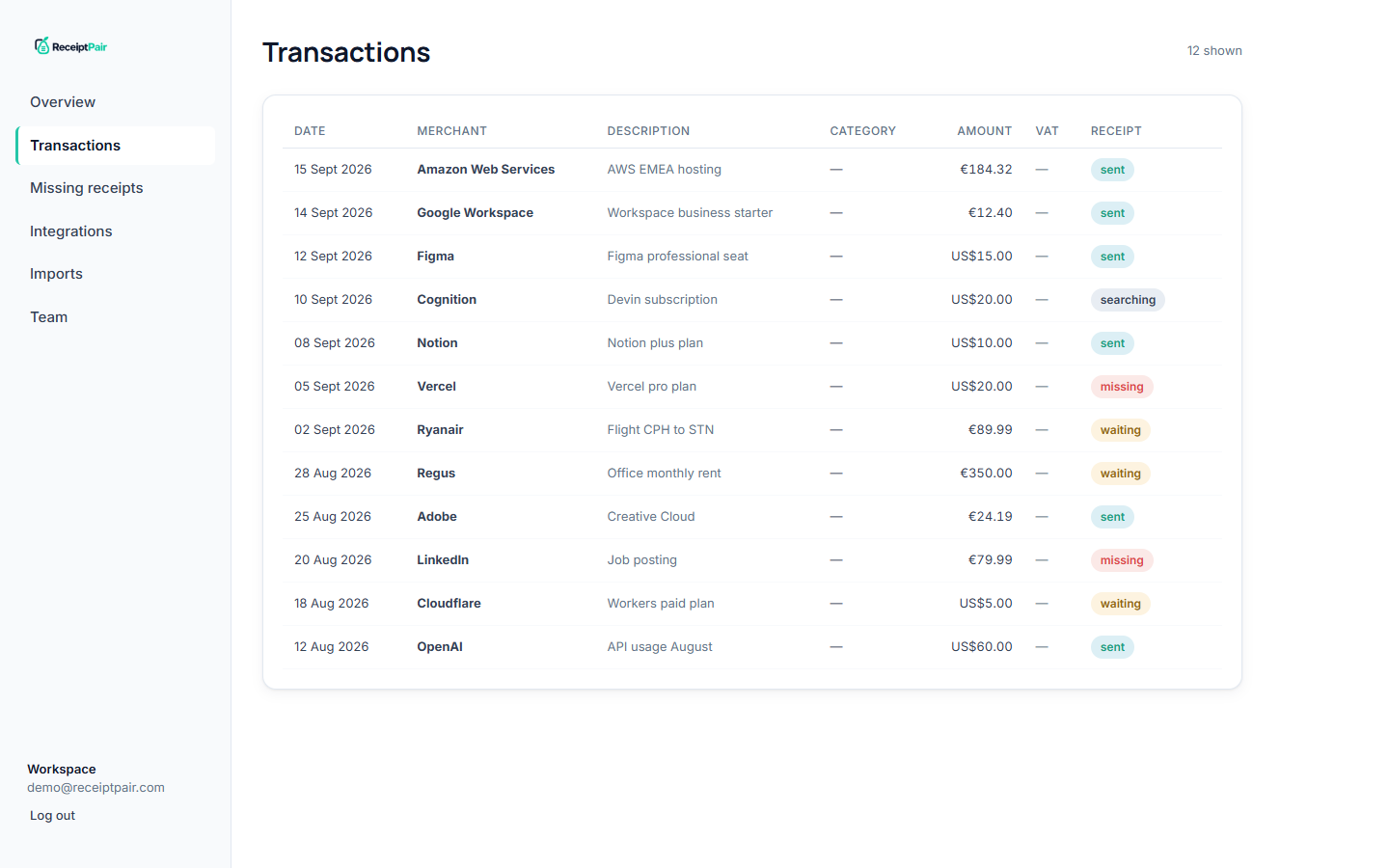The height and width of the screenshot is (868, 1389).
Task: Open the Vercel transaction
Action: coord(752,387)
